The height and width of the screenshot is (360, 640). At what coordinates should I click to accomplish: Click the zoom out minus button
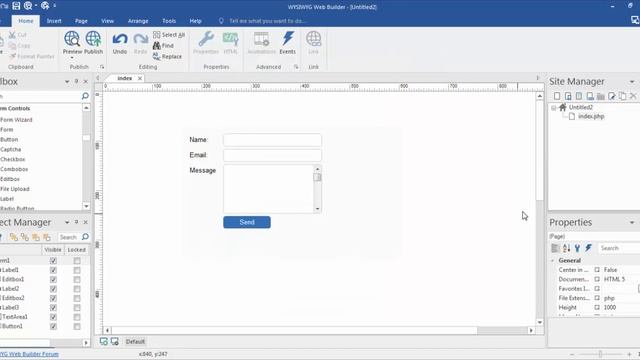coord(572,354)
